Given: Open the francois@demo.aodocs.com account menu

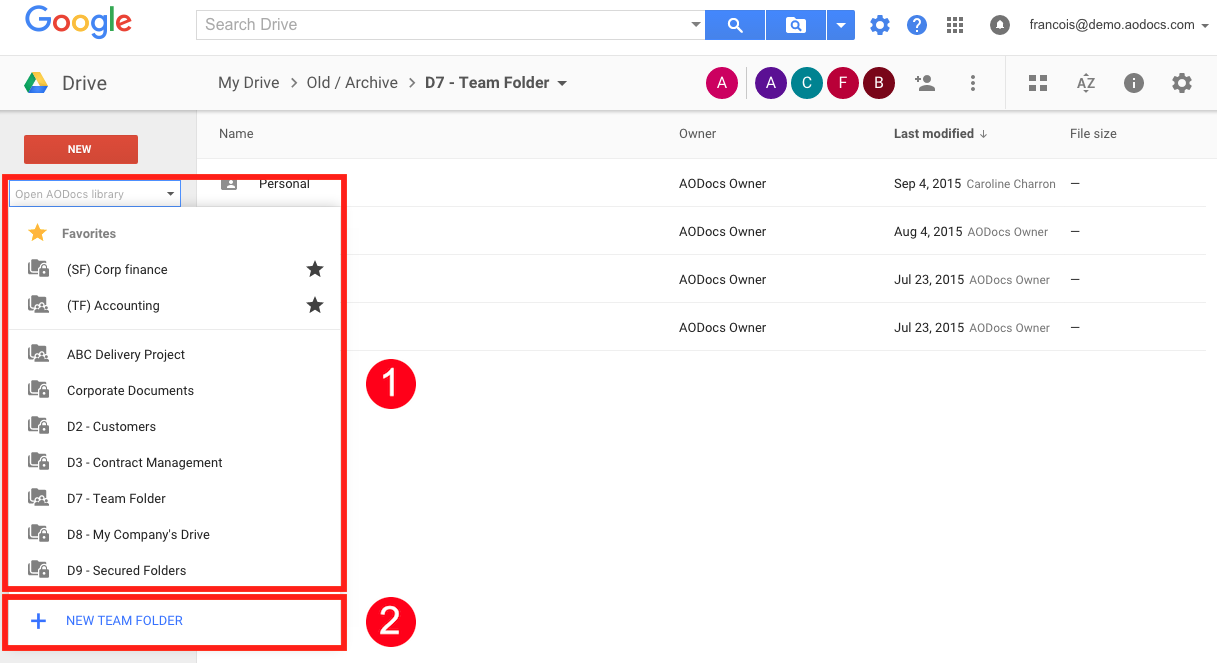Looking at the screenshot, I should (x=1119, y=25).
